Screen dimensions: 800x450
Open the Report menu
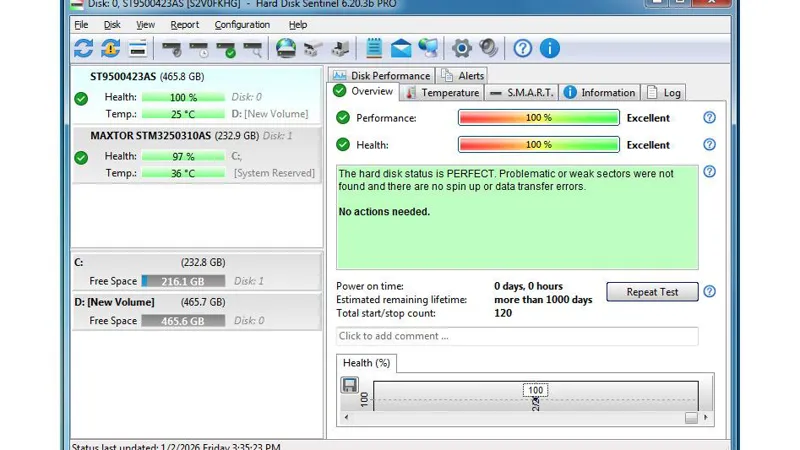184,25
